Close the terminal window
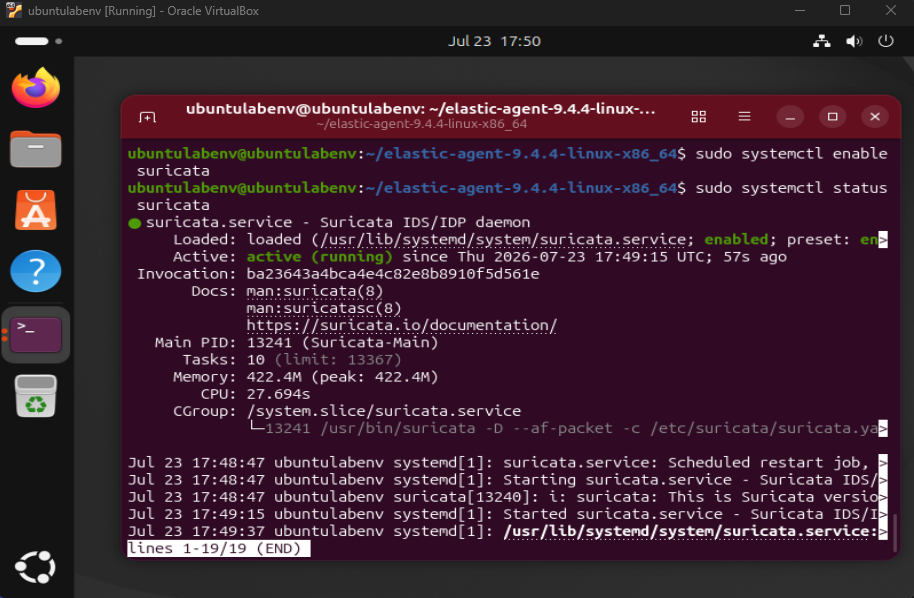Screen dimensions: 914x598 (875, 117)
